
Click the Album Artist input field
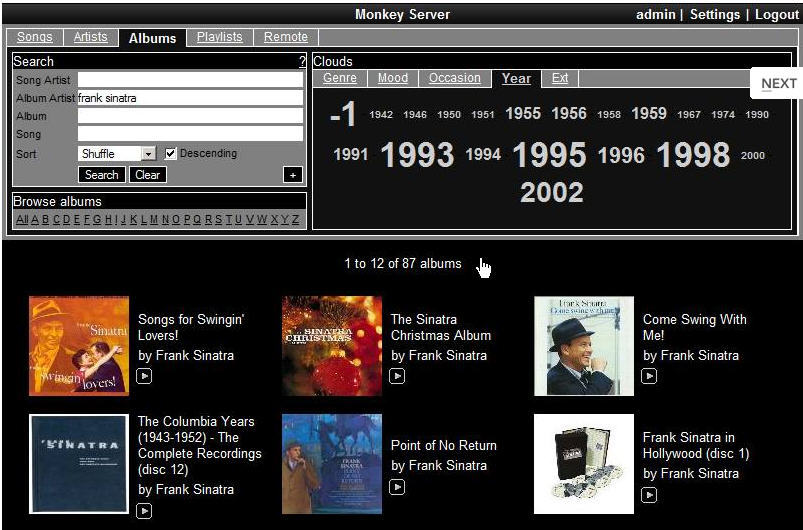190,98
